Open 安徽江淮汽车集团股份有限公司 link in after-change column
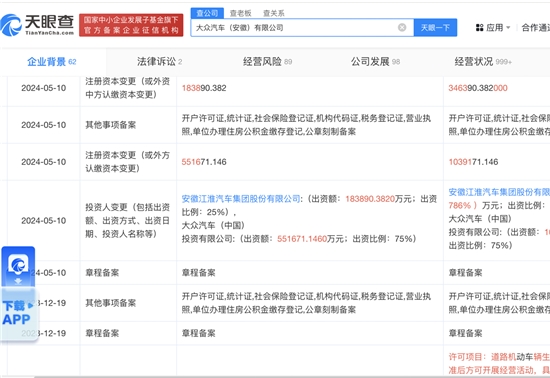 click(x=499, y=192)
